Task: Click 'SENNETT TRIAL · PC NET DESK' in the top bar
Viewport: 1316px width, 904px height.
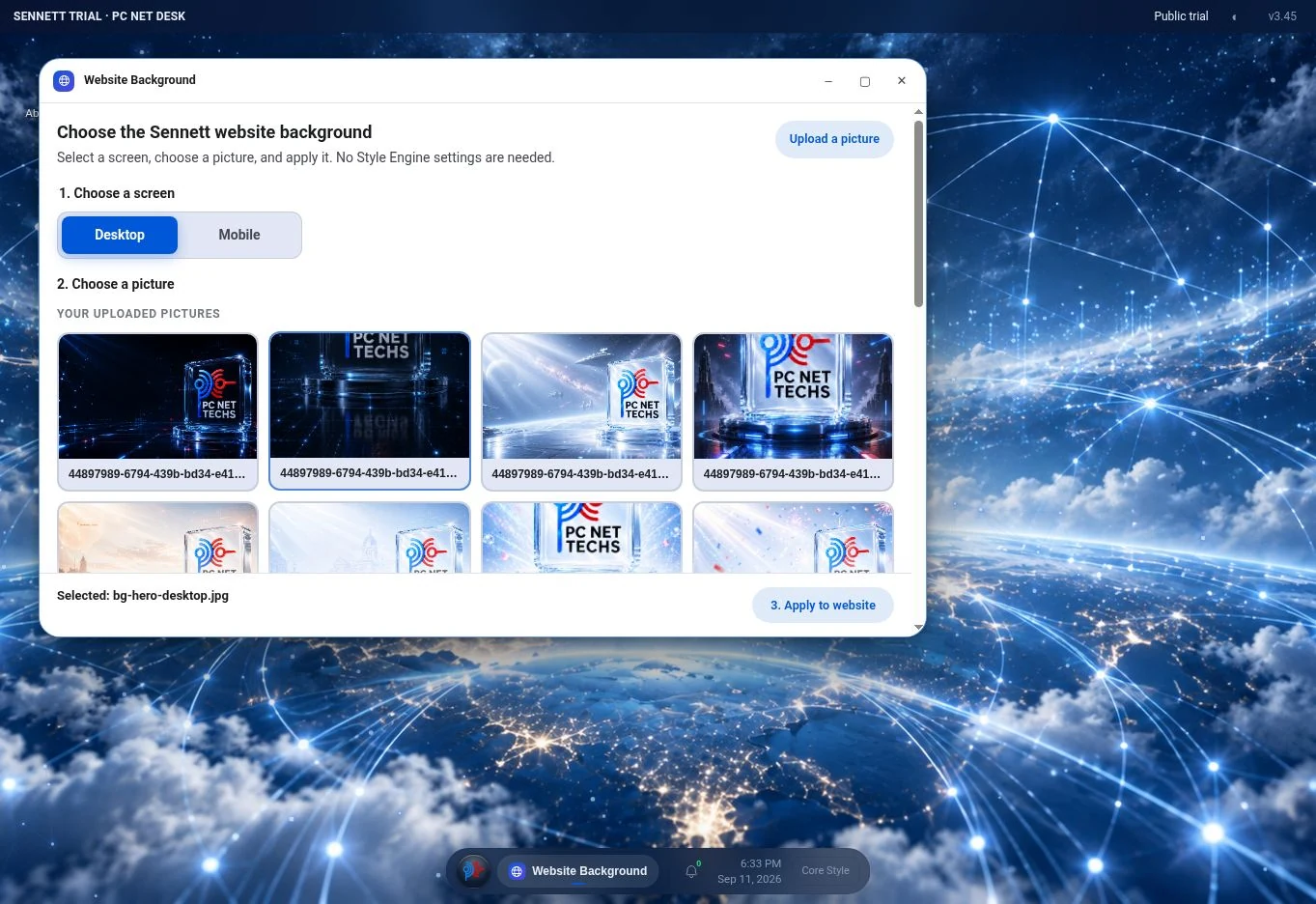Action: [99, 16]
